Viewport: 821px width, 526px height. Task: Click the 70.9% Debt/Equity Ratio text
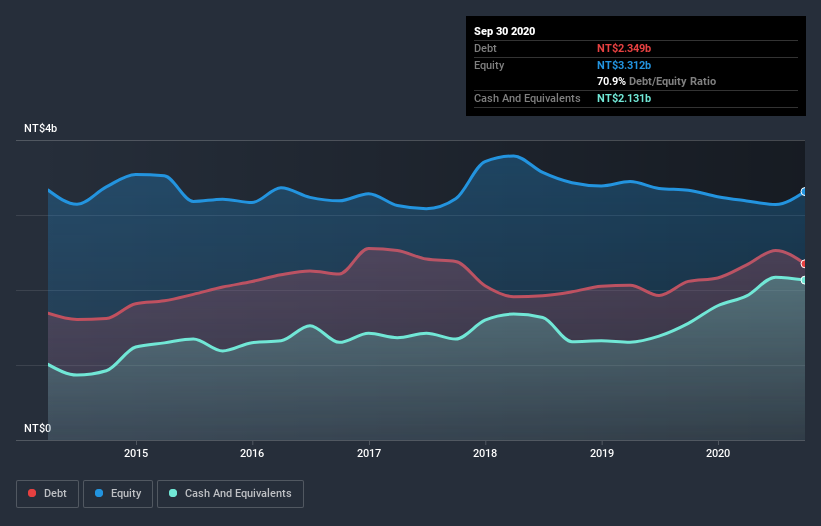pyautogui.click(x=657, y=81)
